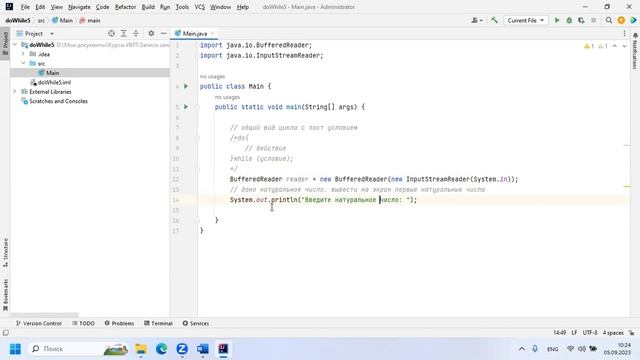This screenshot has width=640, height=360.
Task: Open Microsoft Edge from taskbar
Action: point(162,349)
